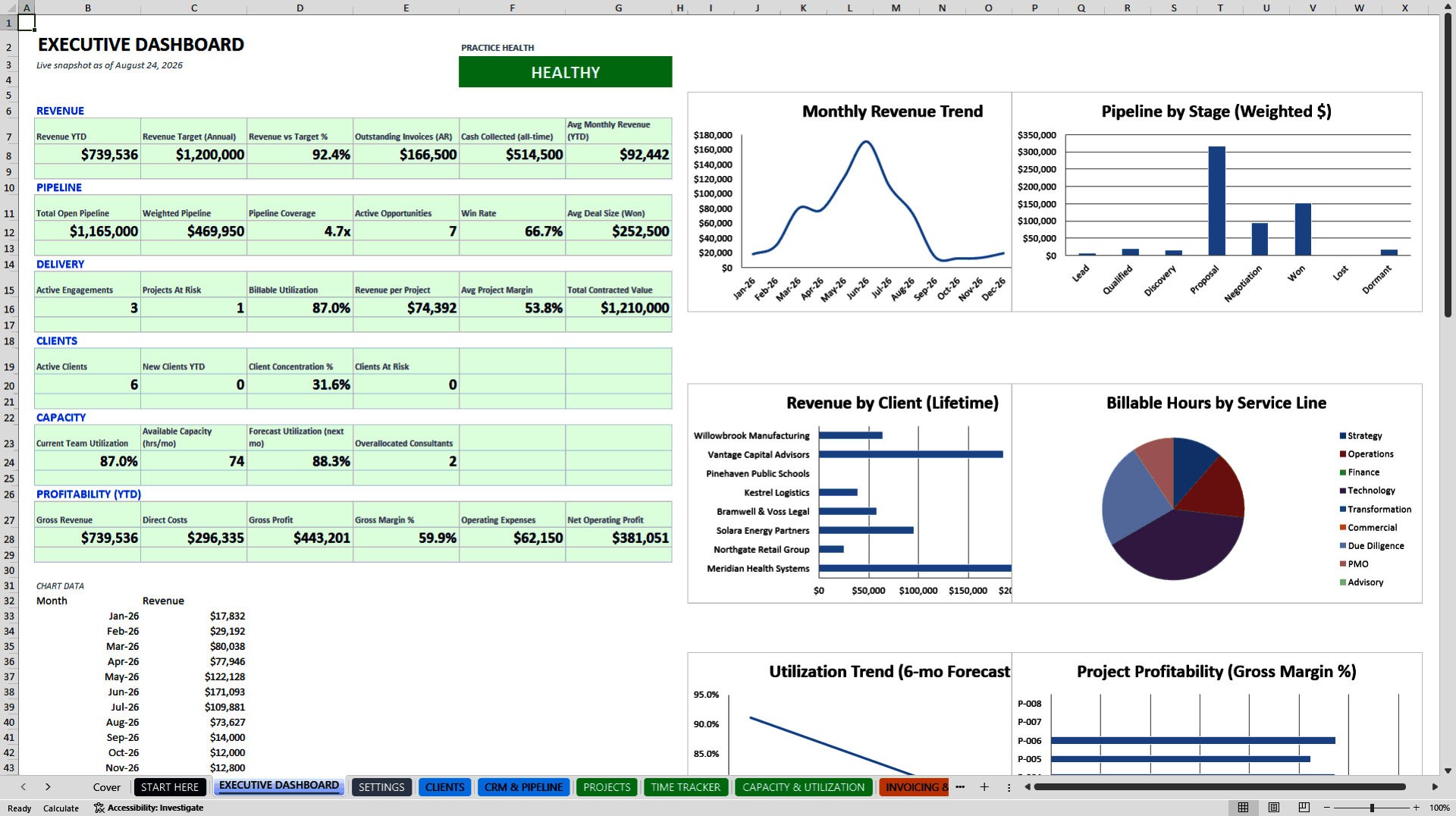Click the Monthly Revenue Trend chart title
The width and height of the screenshot is (1456, 816).
coord(893,111)
